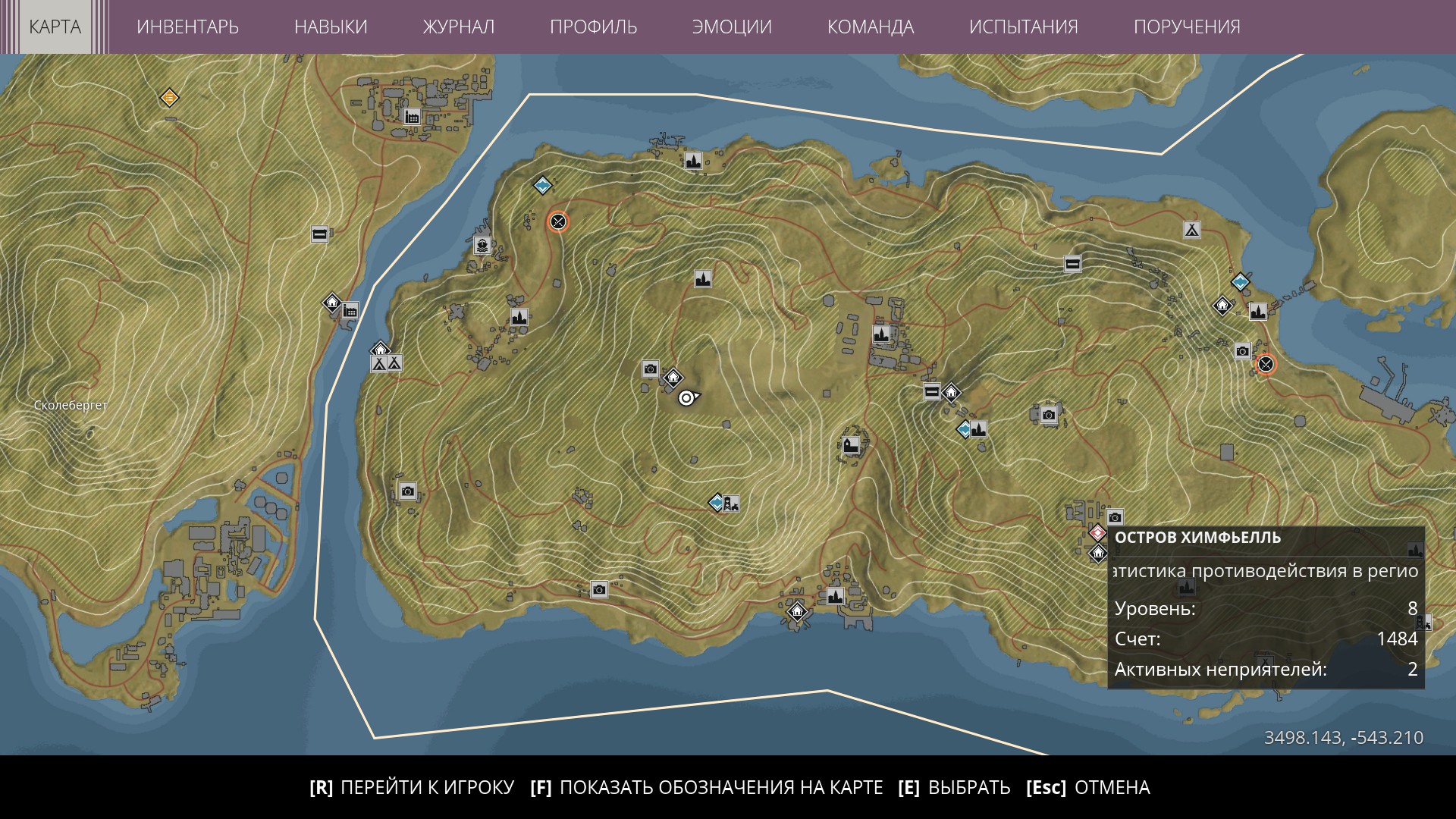Screen dimensions: 1456x819
Task: Click the bunker icon in the northeast hills
Action: point(1072,264)
